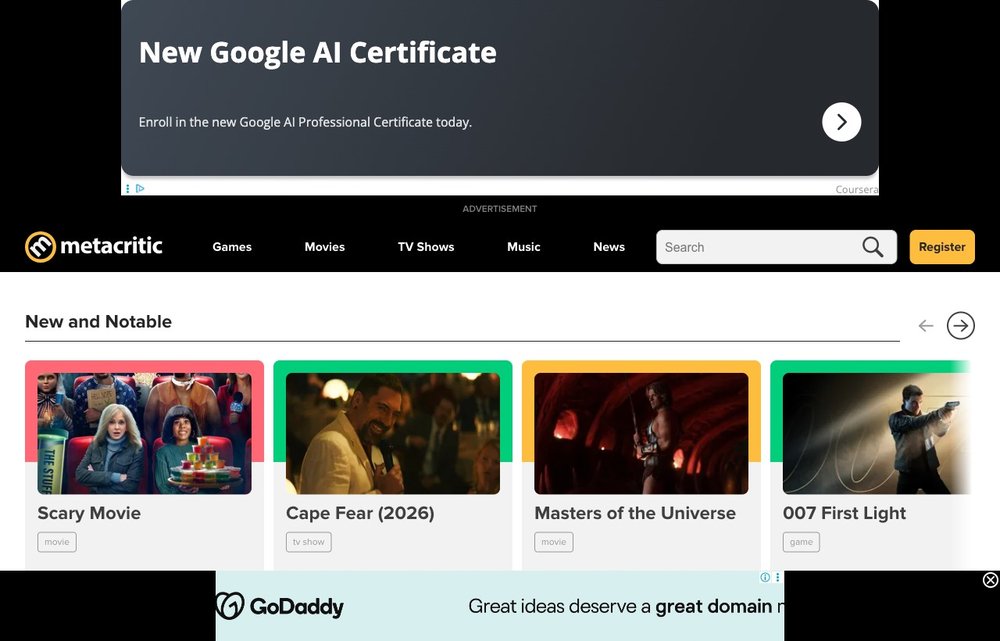This screenshot has width=1000, height=641.
Task: Open the Movies menu
Action: pyautogui.click(x=325, y=247)
